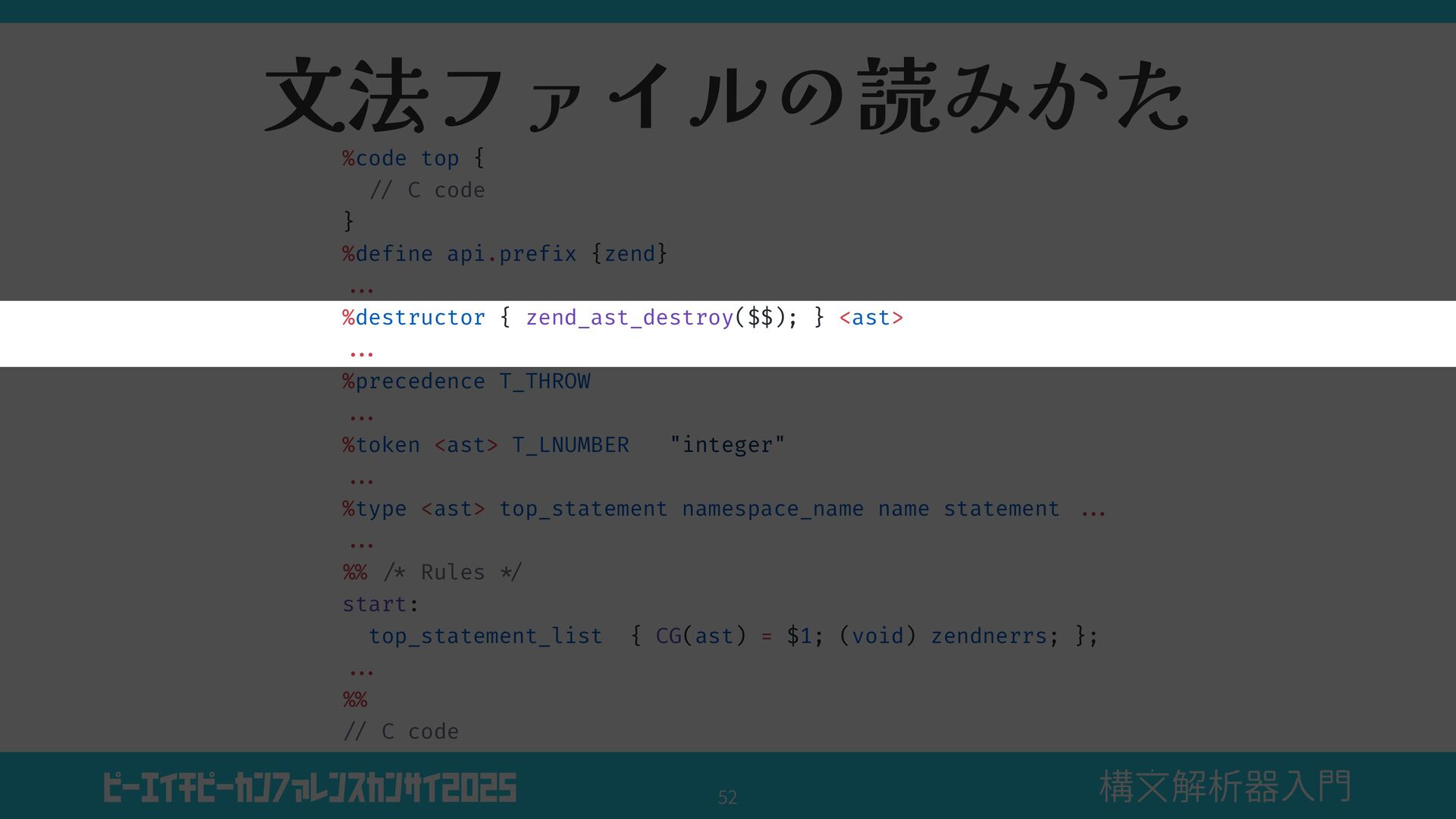Click the slide title 文法ファイルの読みかた
This screenshot has height=819, width=1456.
pos(726,96)
